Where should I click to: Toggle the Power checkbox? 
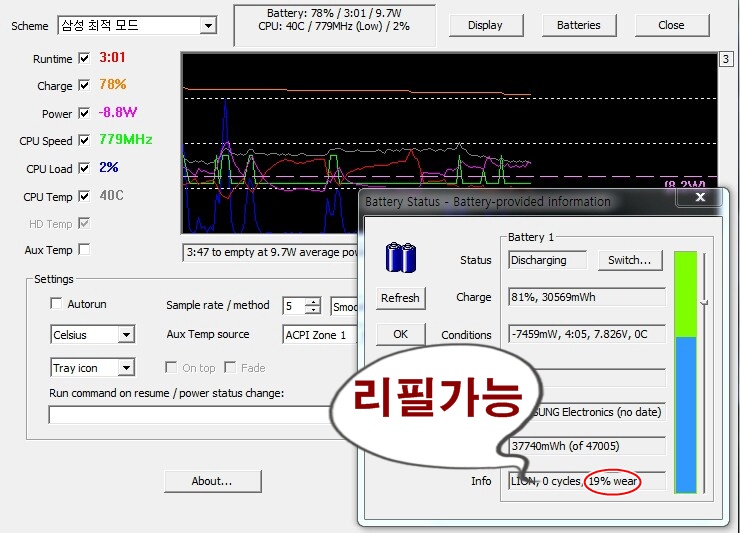[84, 113]
